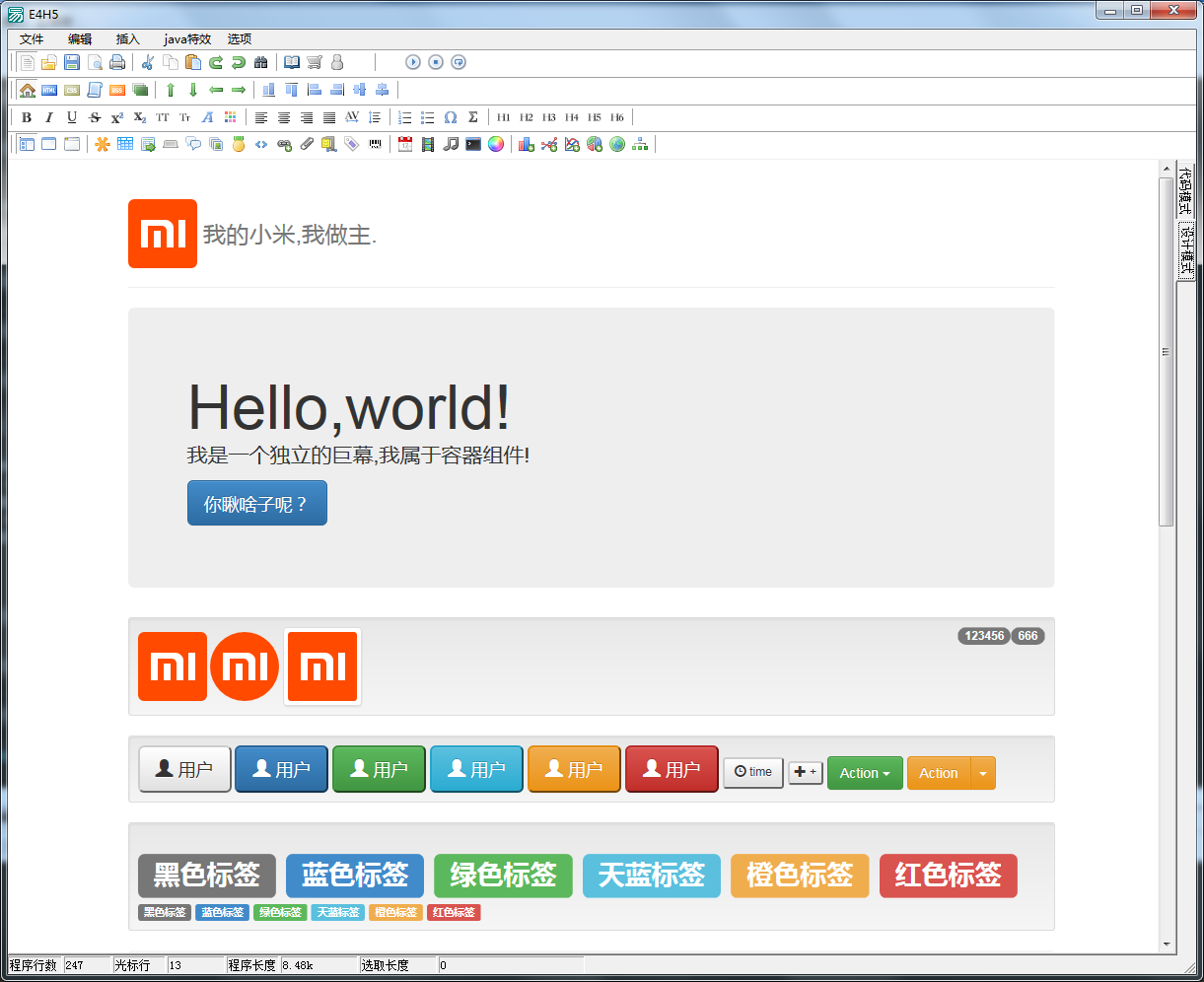Insert stylesheet with the CSS icon

72,90
